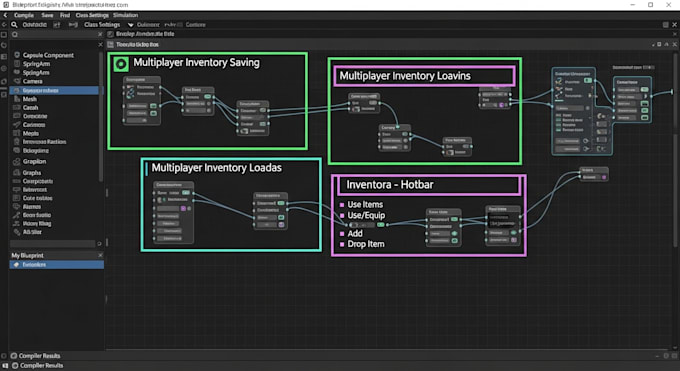This screenshot has width=680, height=371.
Task: Toggle the green pin on the top-right teal node
Action: 588,81
